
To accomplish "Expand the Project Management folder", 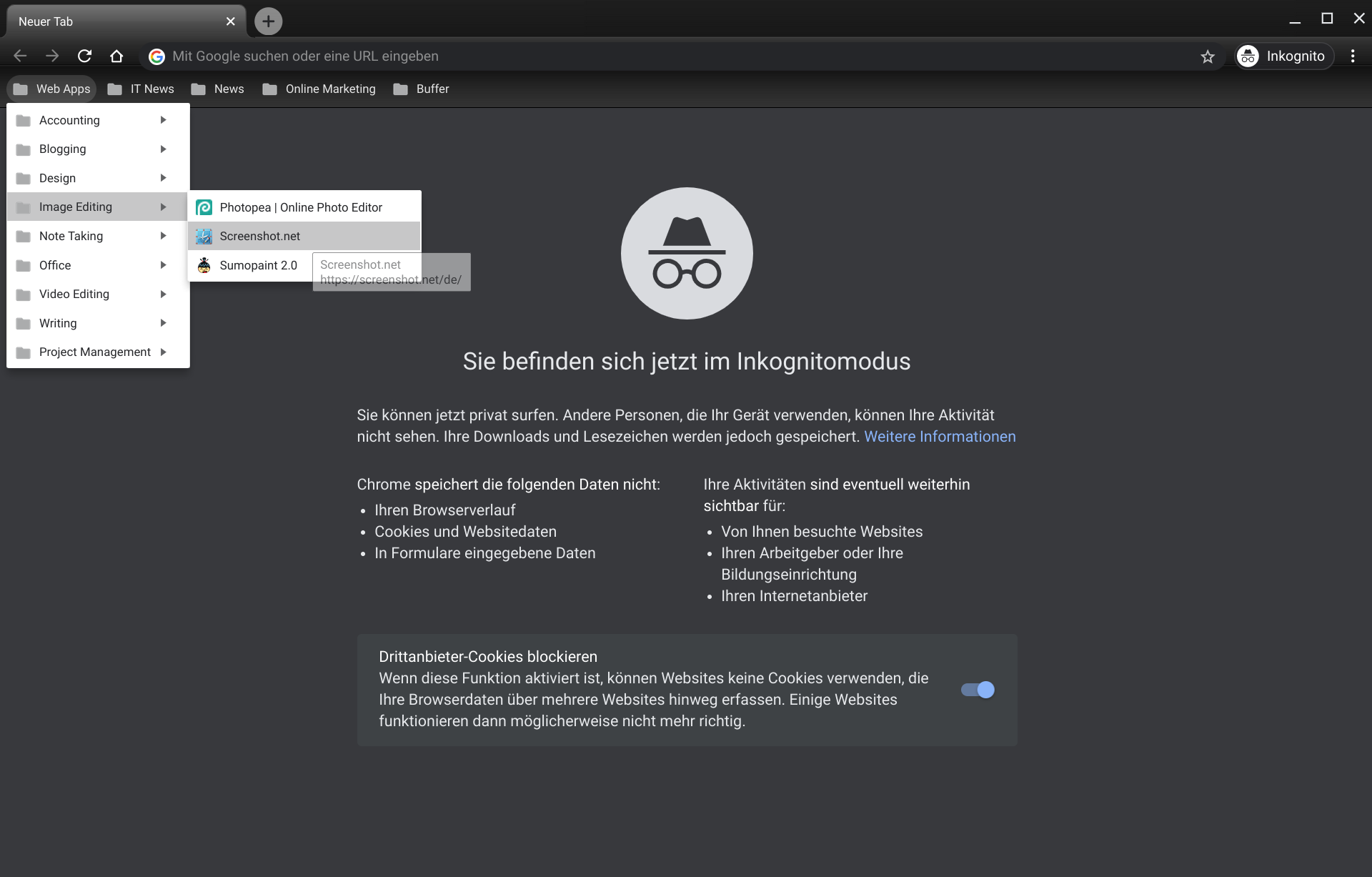I will [98, 352].
